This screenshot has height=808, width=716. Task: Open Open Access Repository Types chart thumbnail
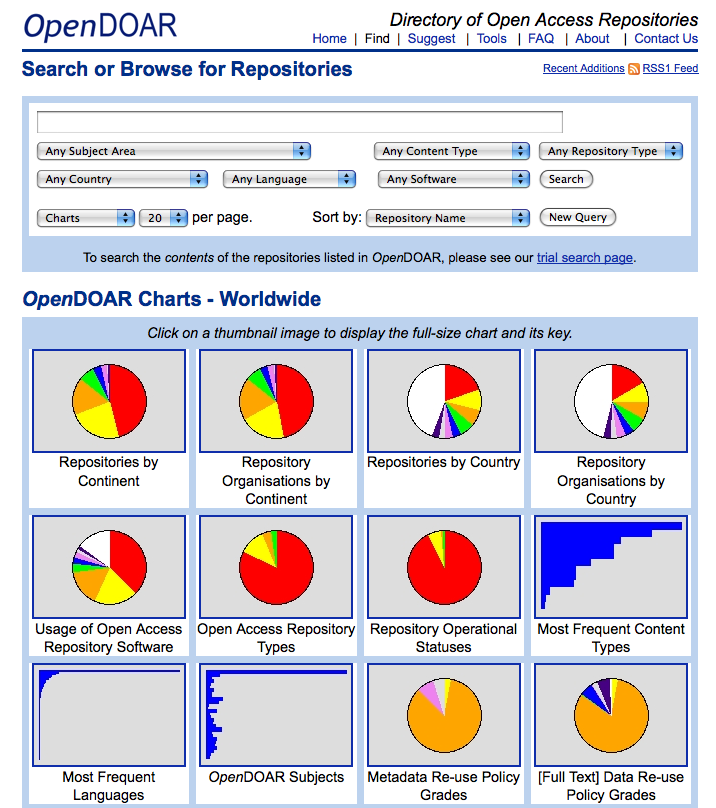pyautogui.click(x=276, y=567)
